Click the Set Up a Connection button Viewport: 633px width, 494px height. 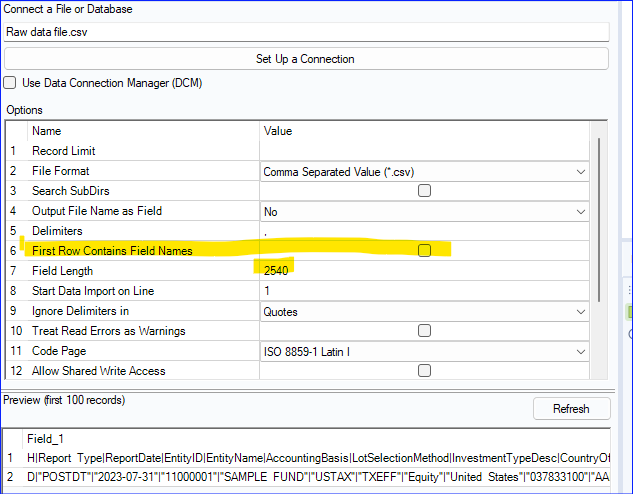304,59
